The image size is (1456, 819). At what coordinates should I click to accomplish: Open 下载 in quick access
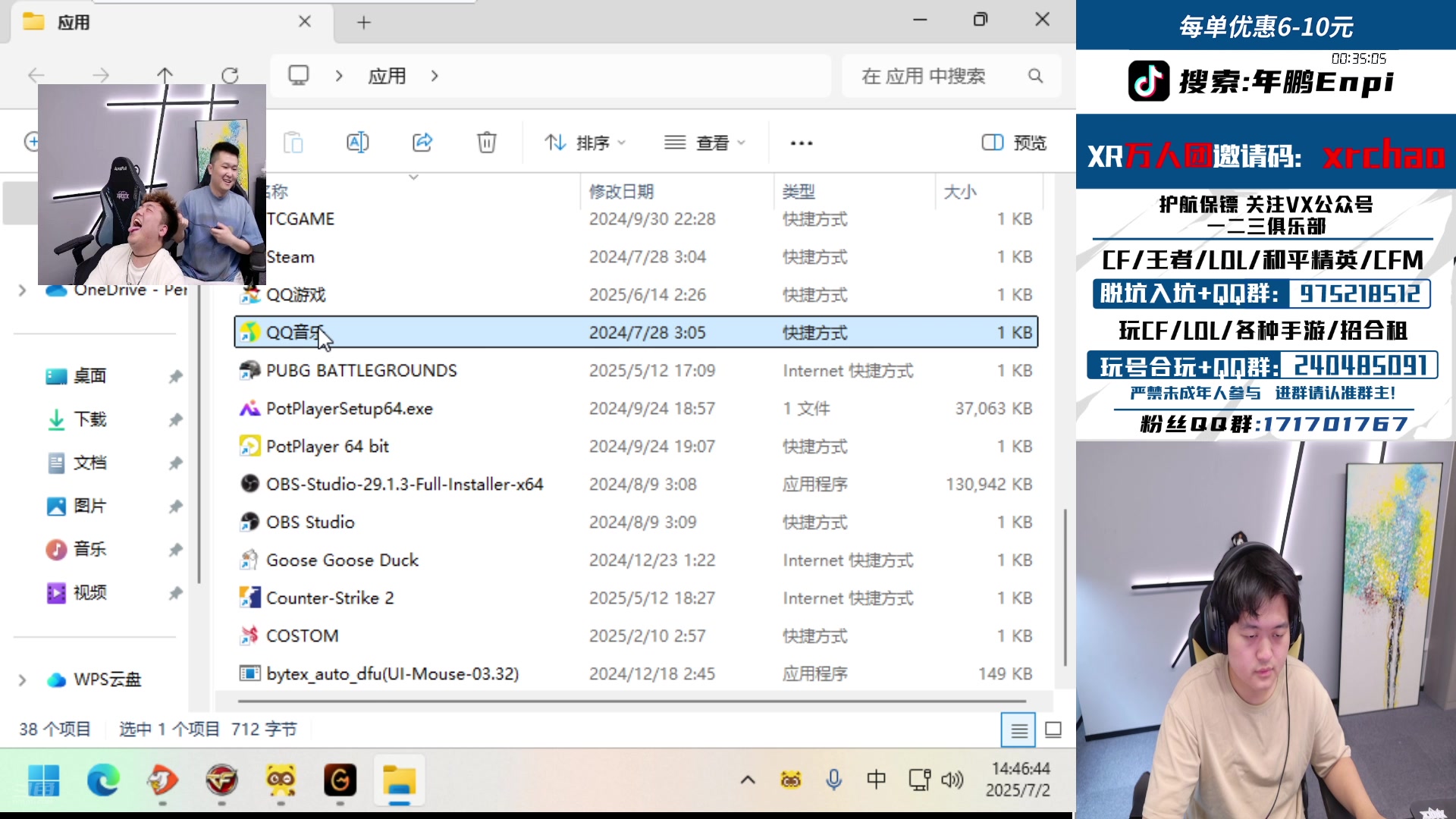tap(90, 419)
